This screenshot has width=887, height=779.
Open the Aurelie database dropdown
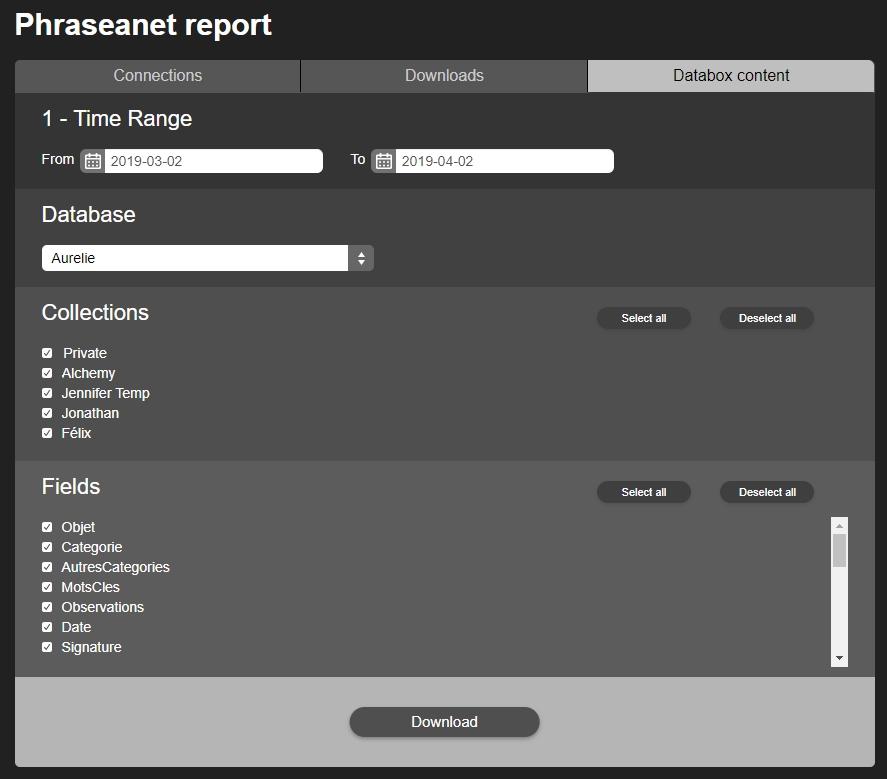tap(207, 258)
